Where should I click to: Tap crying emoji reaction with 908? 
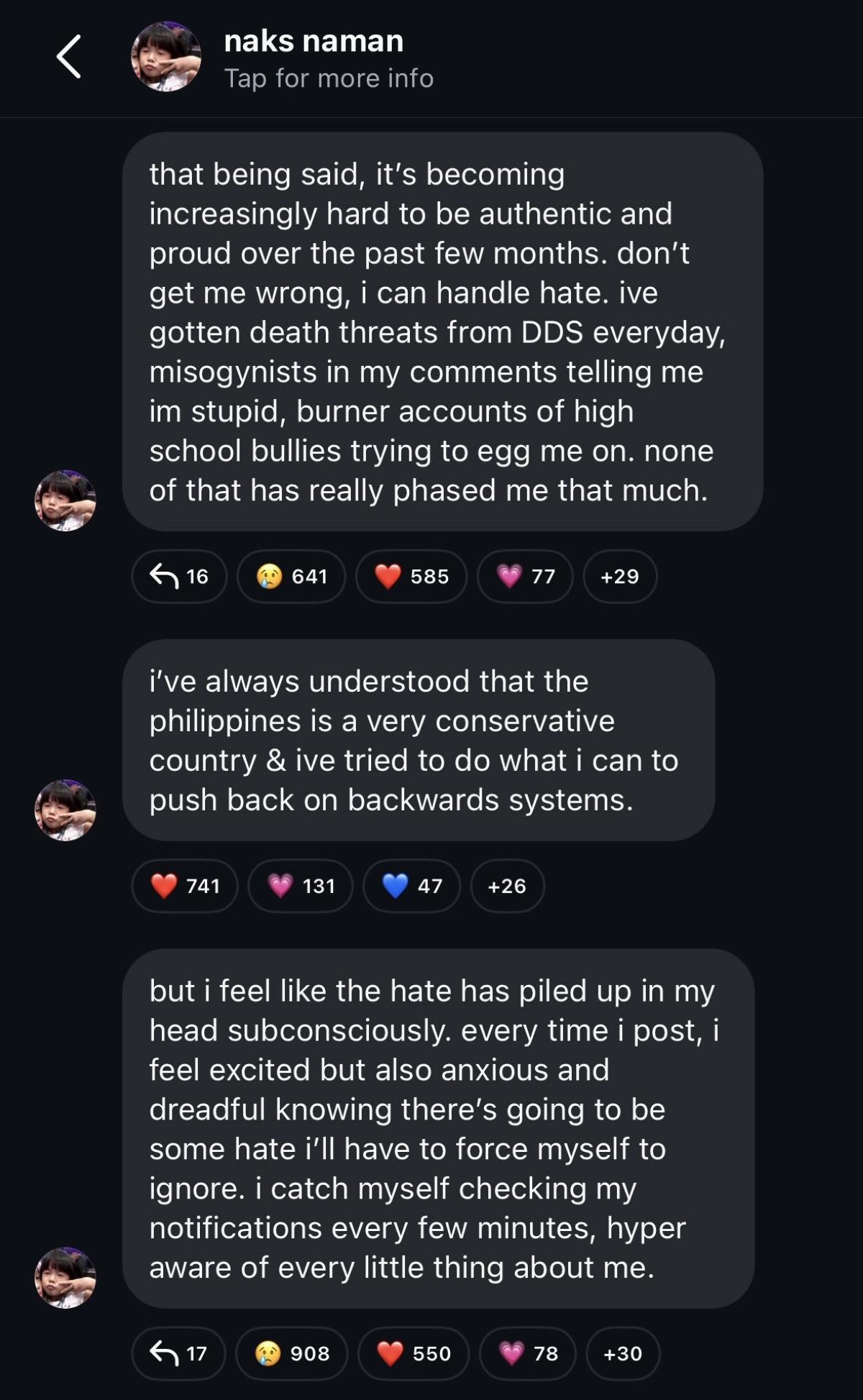(291, 1353)
